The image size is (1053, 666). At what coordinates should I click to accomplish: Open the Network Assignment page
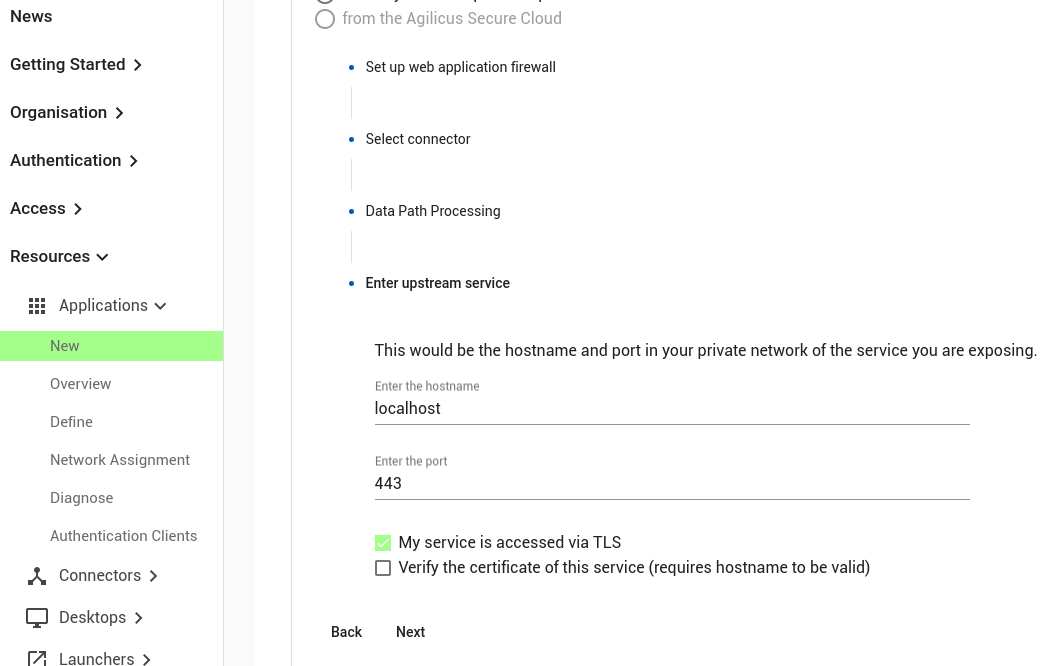tap(120, 460)
